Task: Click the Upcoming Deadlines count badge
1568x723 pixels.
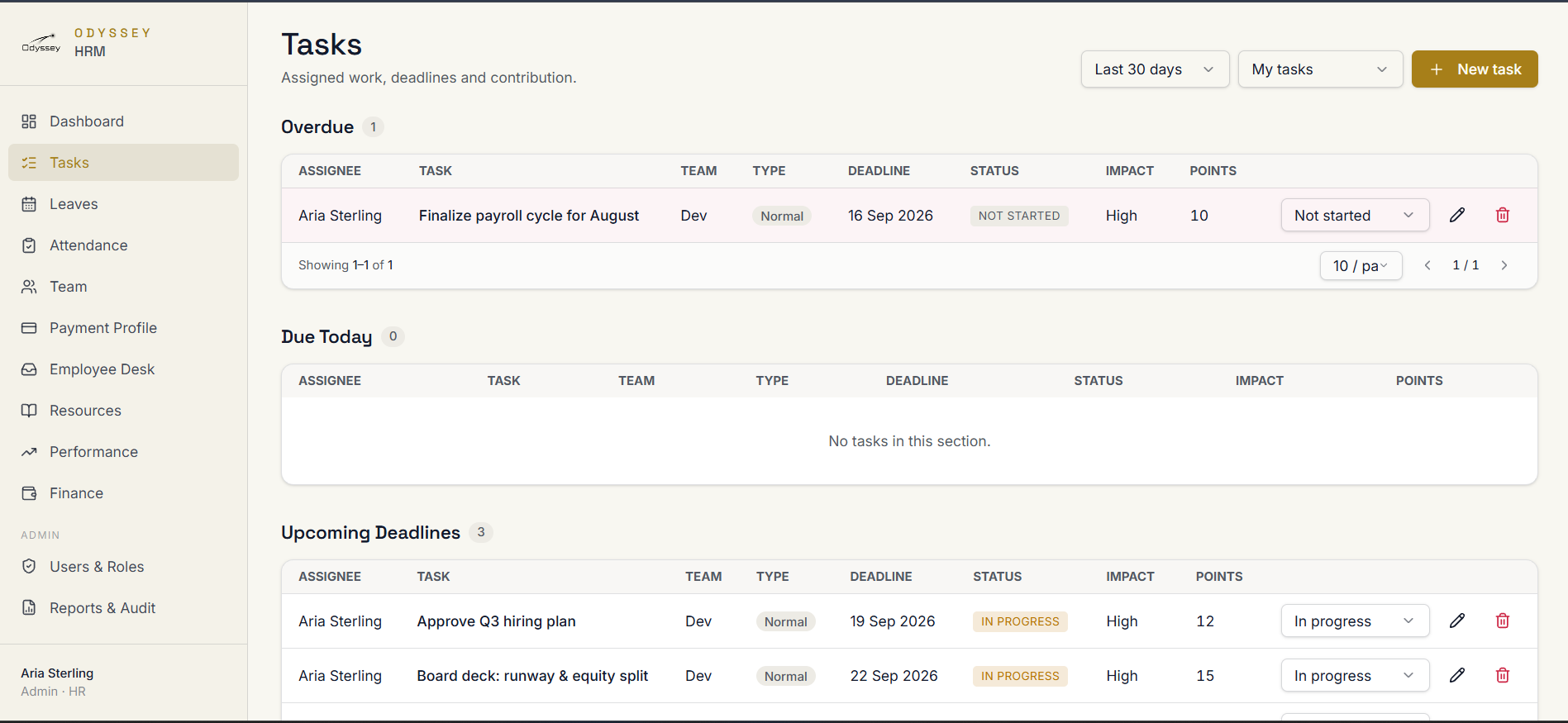Action: click(x=481, y=532)
